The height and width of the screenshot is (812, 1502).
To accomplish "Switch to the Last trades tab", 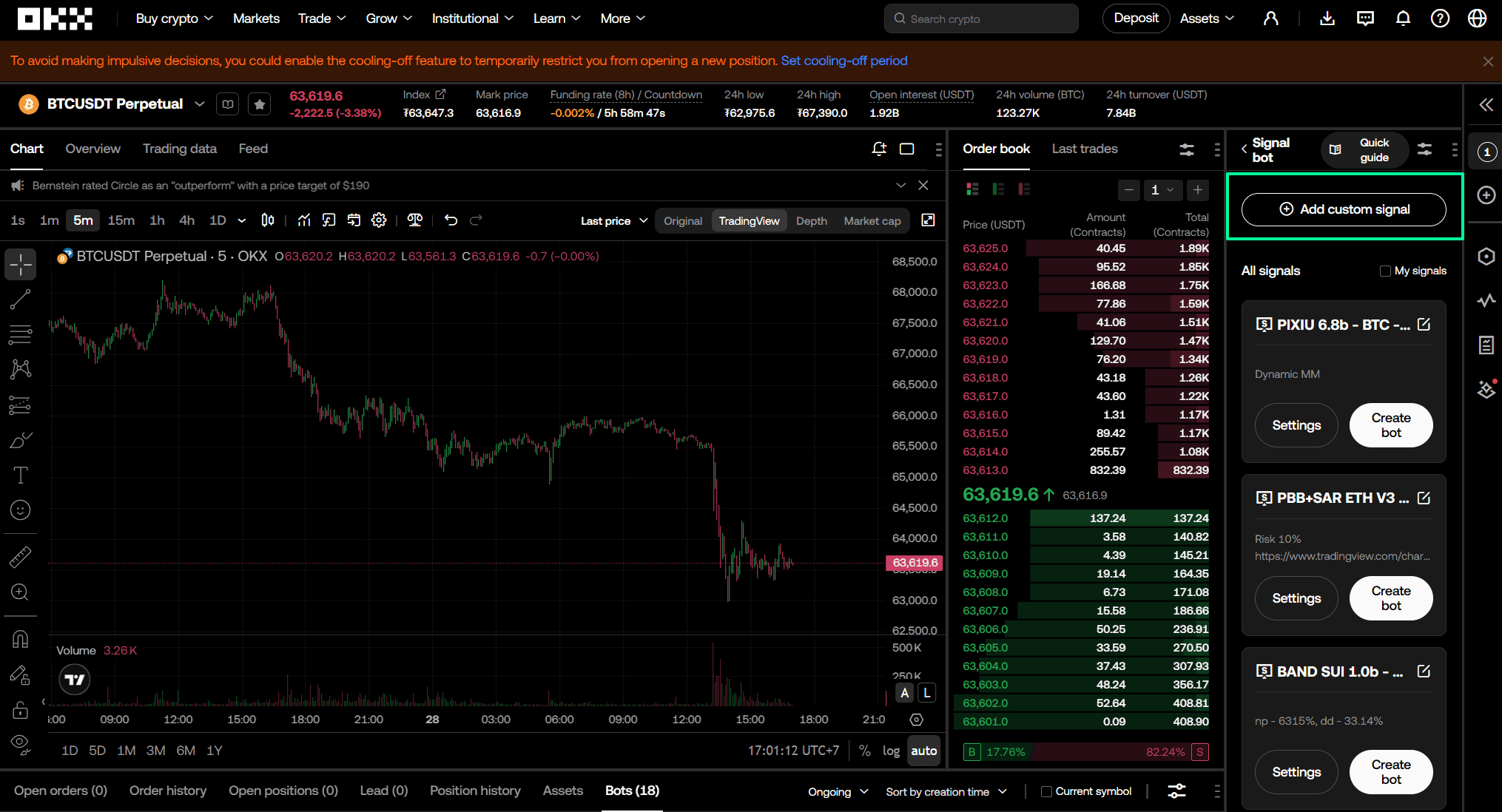I will point(1085,149).
